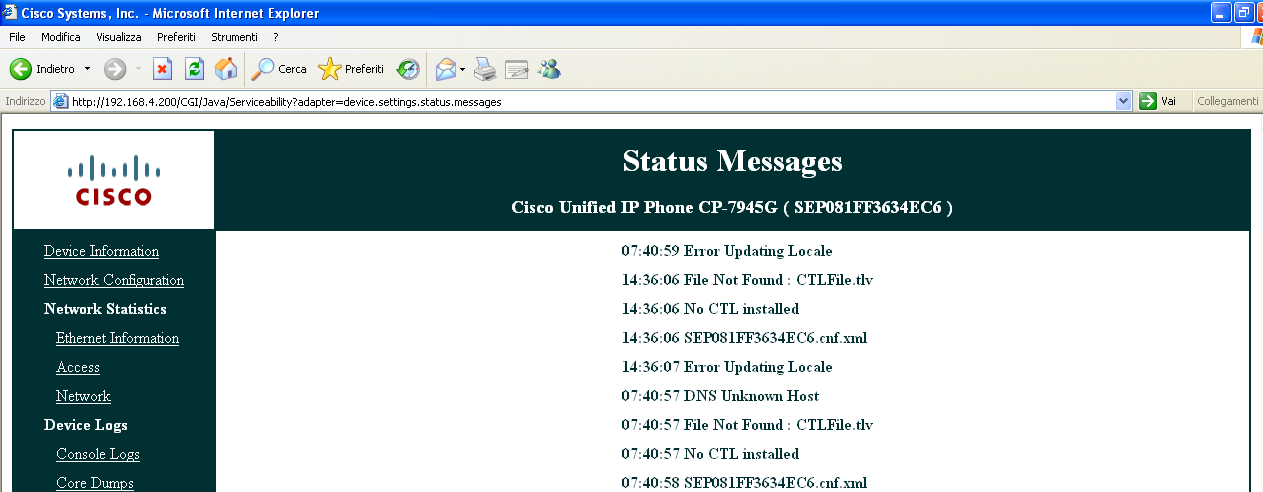The width and height of the screenshot is (1263, 492).
Task: Click inside the address URL field
Action: 590,101
